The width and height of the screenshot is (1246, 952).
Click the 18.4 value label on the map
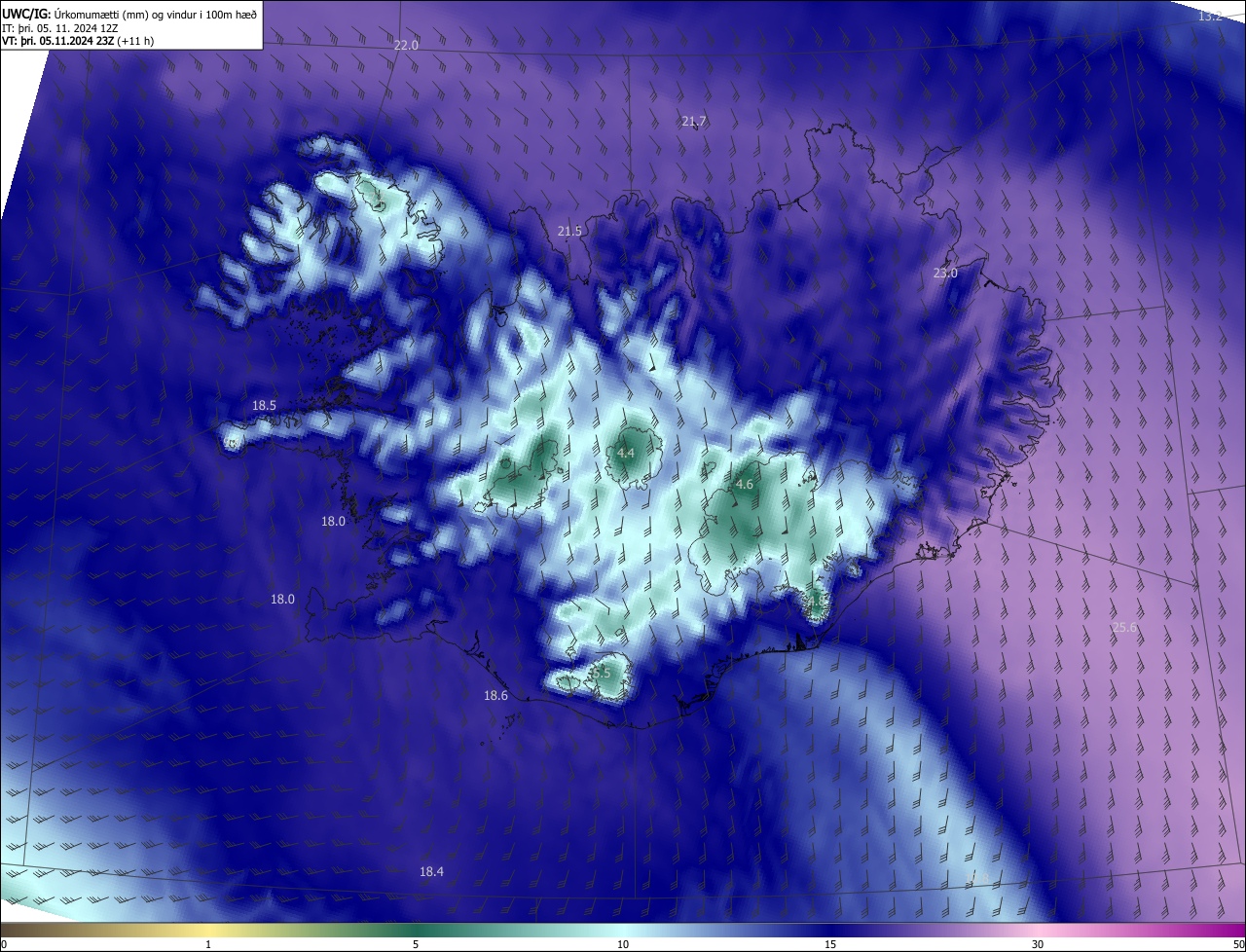point(431,871)
